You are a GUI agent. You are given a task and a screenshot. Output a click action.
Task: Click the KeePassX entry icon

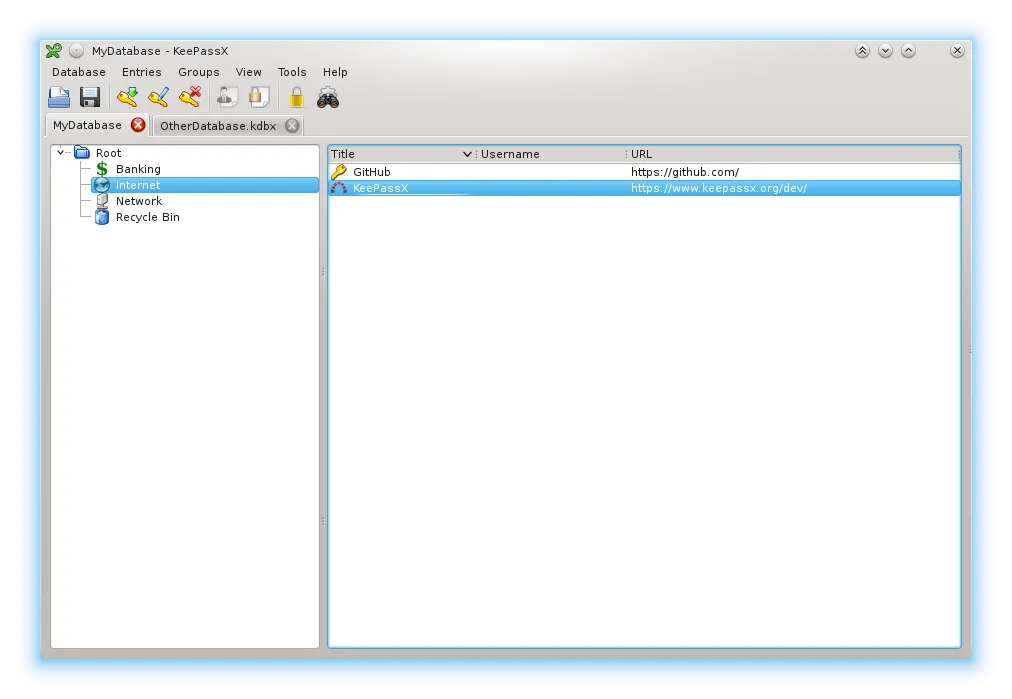339,188
